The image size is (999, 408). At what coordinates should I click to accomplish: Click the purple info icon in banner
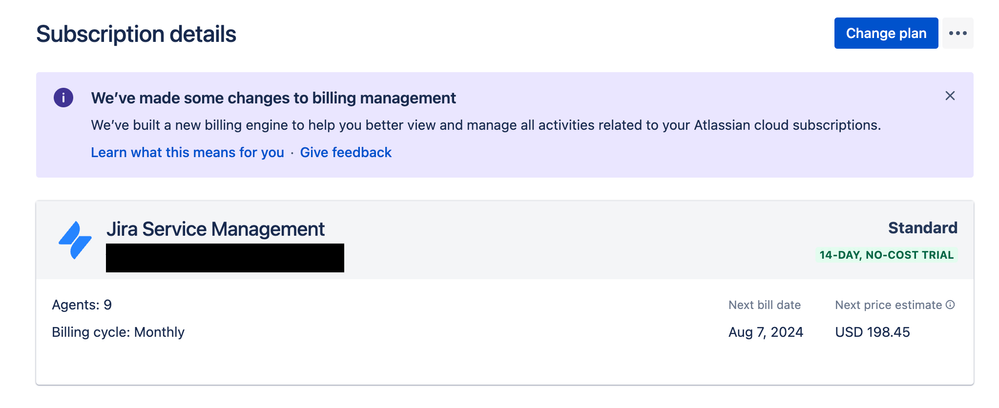click(x=63, y=98)
